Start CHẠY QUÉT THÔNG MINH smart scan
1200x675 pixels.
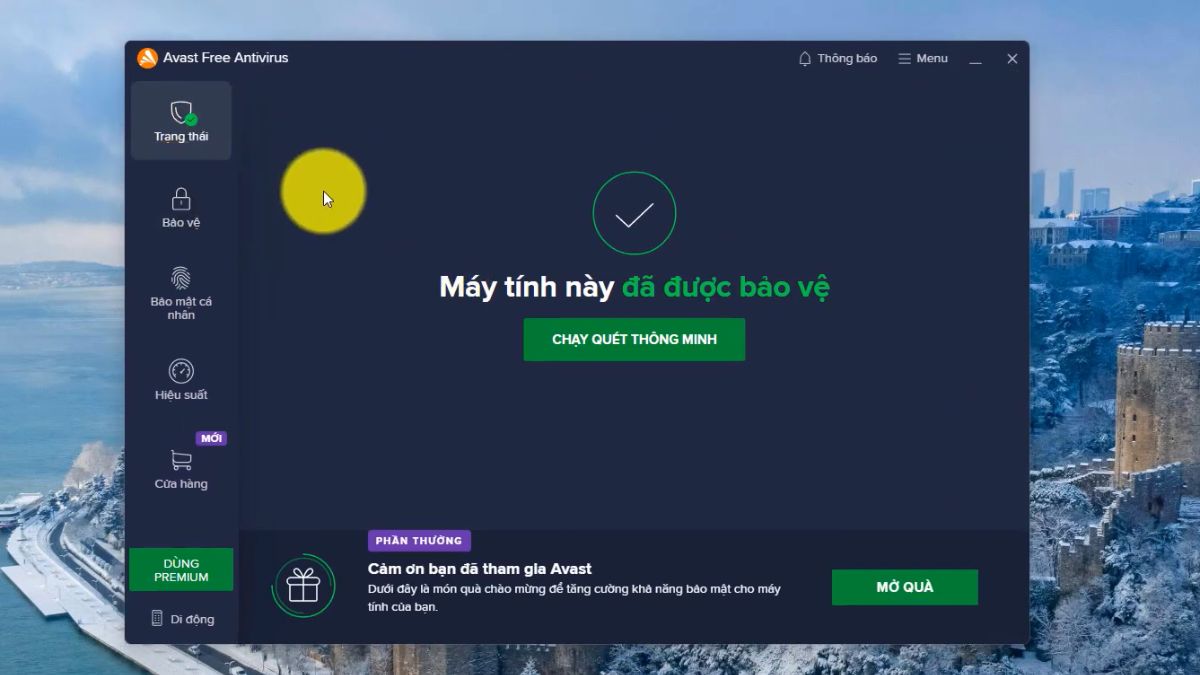tap(634, 340)
